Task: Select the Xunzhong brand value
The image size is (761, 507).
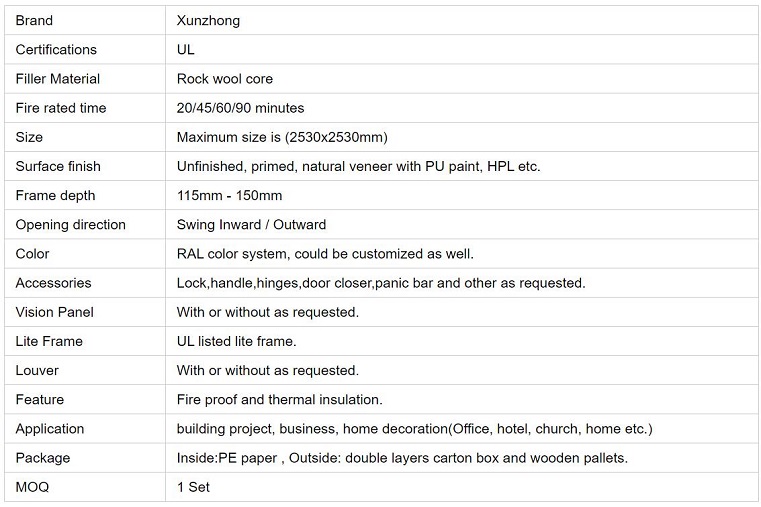Action: tap(208, 20)
